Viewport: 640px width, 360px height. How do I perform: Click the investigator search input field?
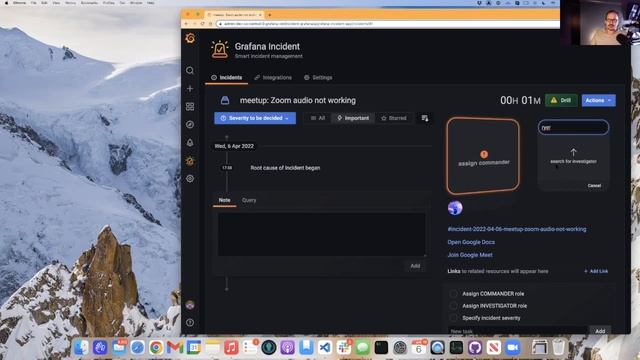tap(573, 128)
